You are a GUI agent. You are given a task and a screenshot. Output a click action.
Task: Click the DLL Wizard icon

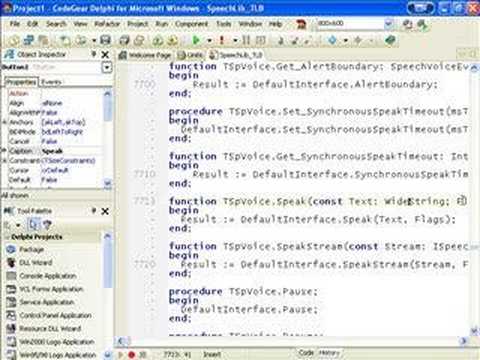(x=11, y=262)
